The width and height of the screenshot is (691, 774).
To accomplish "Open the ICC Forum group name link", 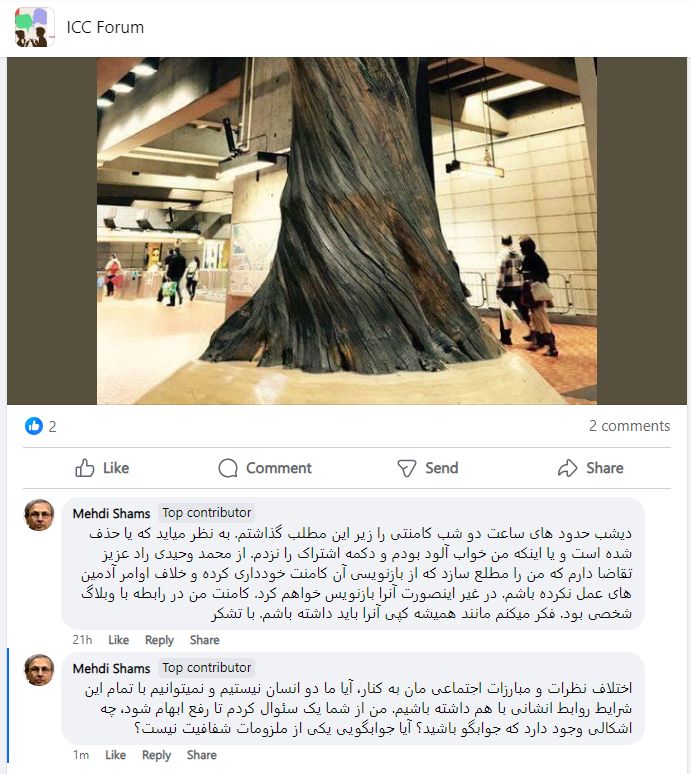I will click(105, 27).
